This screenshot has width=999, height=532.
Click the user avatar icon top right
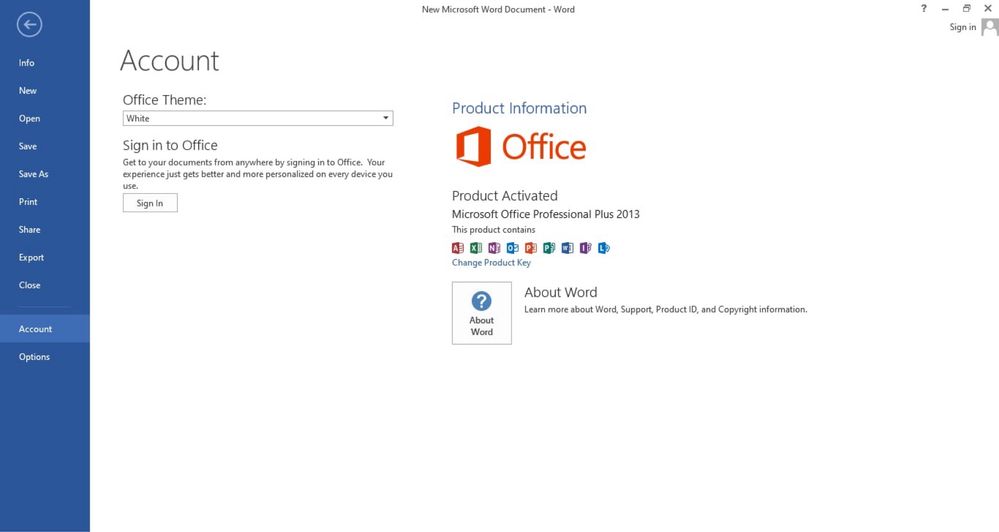click(x=989, y=27)
